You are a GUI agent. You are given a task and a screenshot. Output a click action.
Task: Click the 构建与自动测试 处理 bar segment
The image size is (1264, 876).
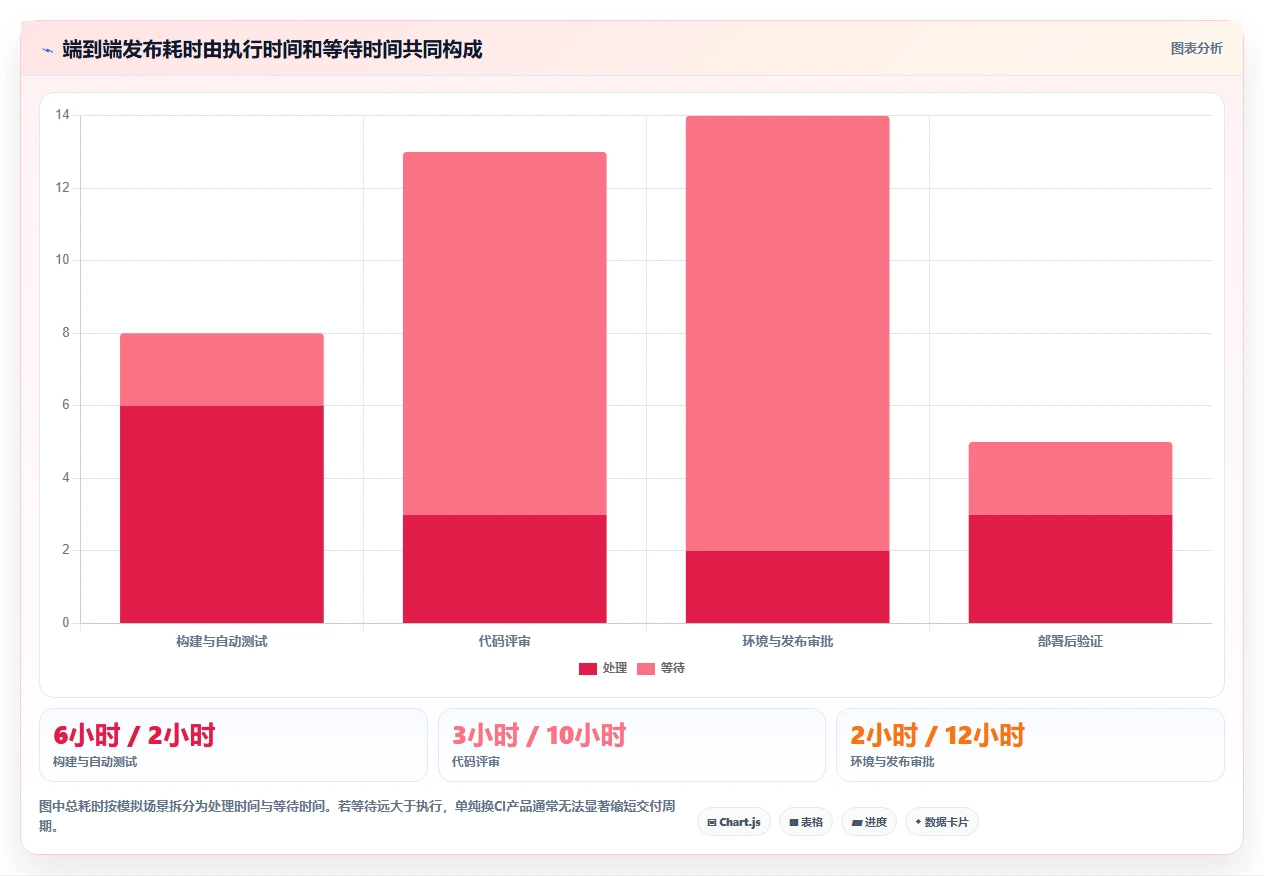(222, 514)
